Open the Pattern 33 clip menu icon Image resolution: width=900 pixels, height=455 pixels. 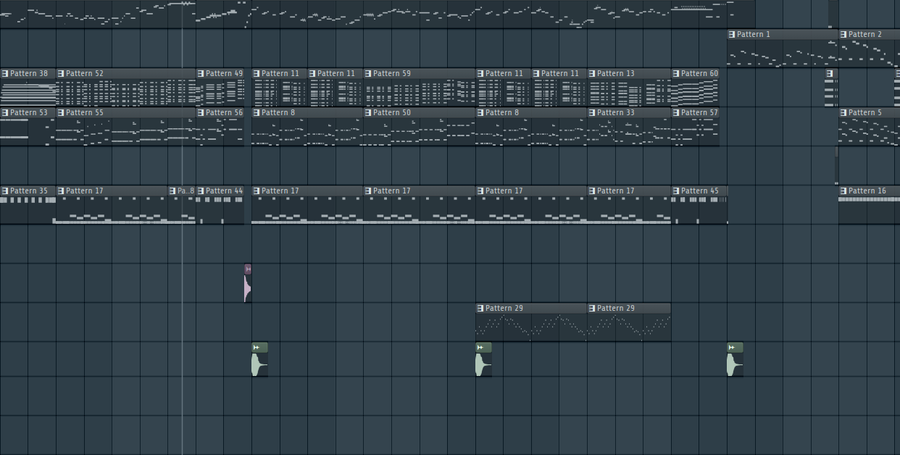pyautogui.click(x=592, y=112)
